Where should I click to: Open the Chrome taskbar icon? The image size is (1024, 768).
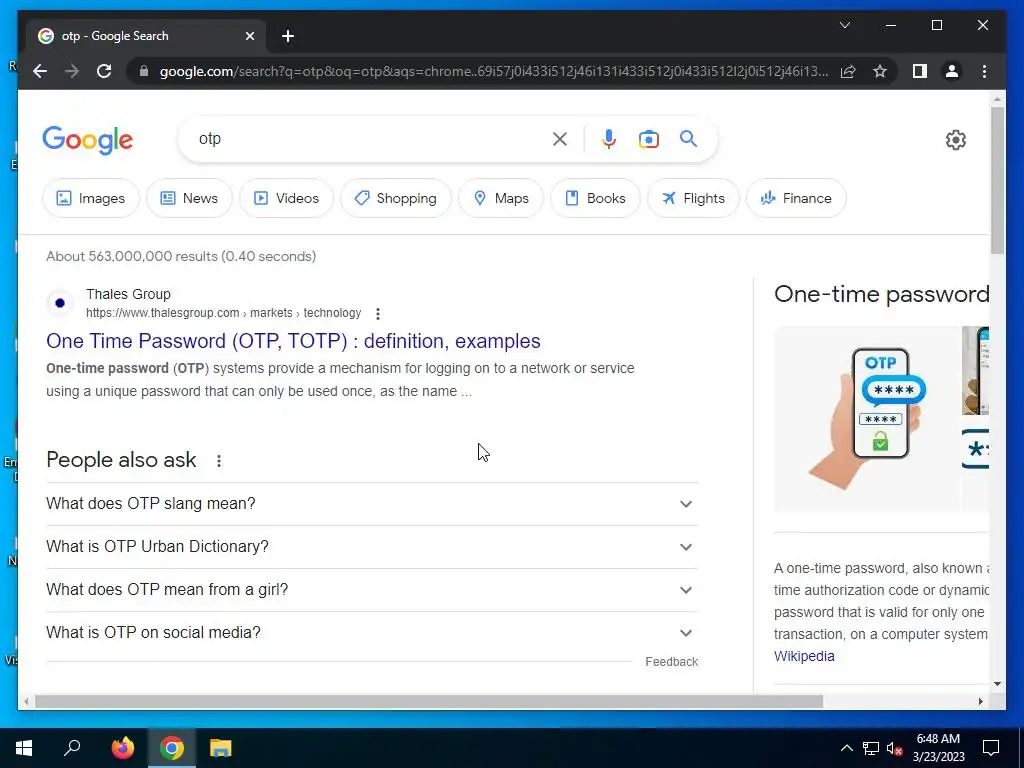(172, 748)
